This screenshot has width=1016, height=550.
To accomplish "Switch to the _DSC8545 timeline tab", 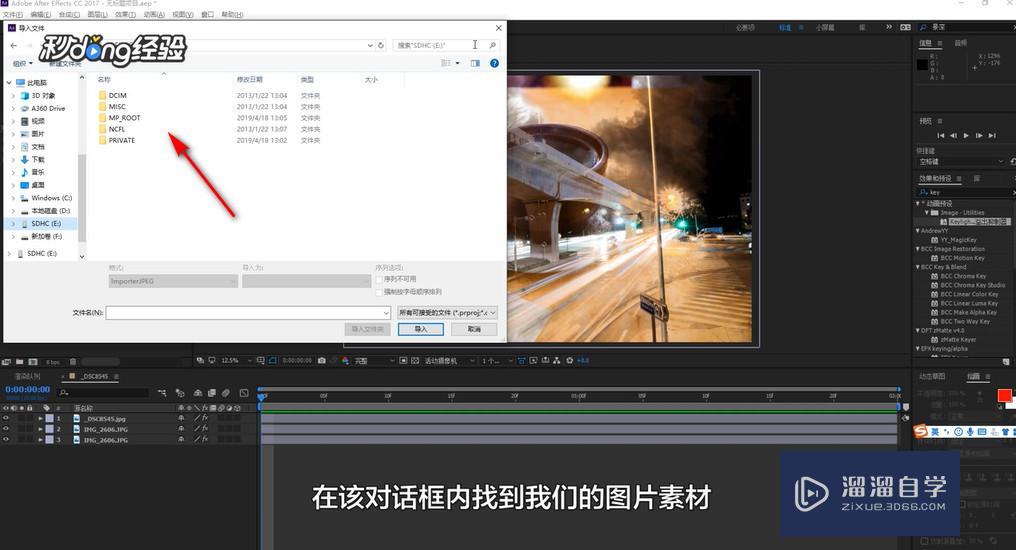I will pos(94,376).
